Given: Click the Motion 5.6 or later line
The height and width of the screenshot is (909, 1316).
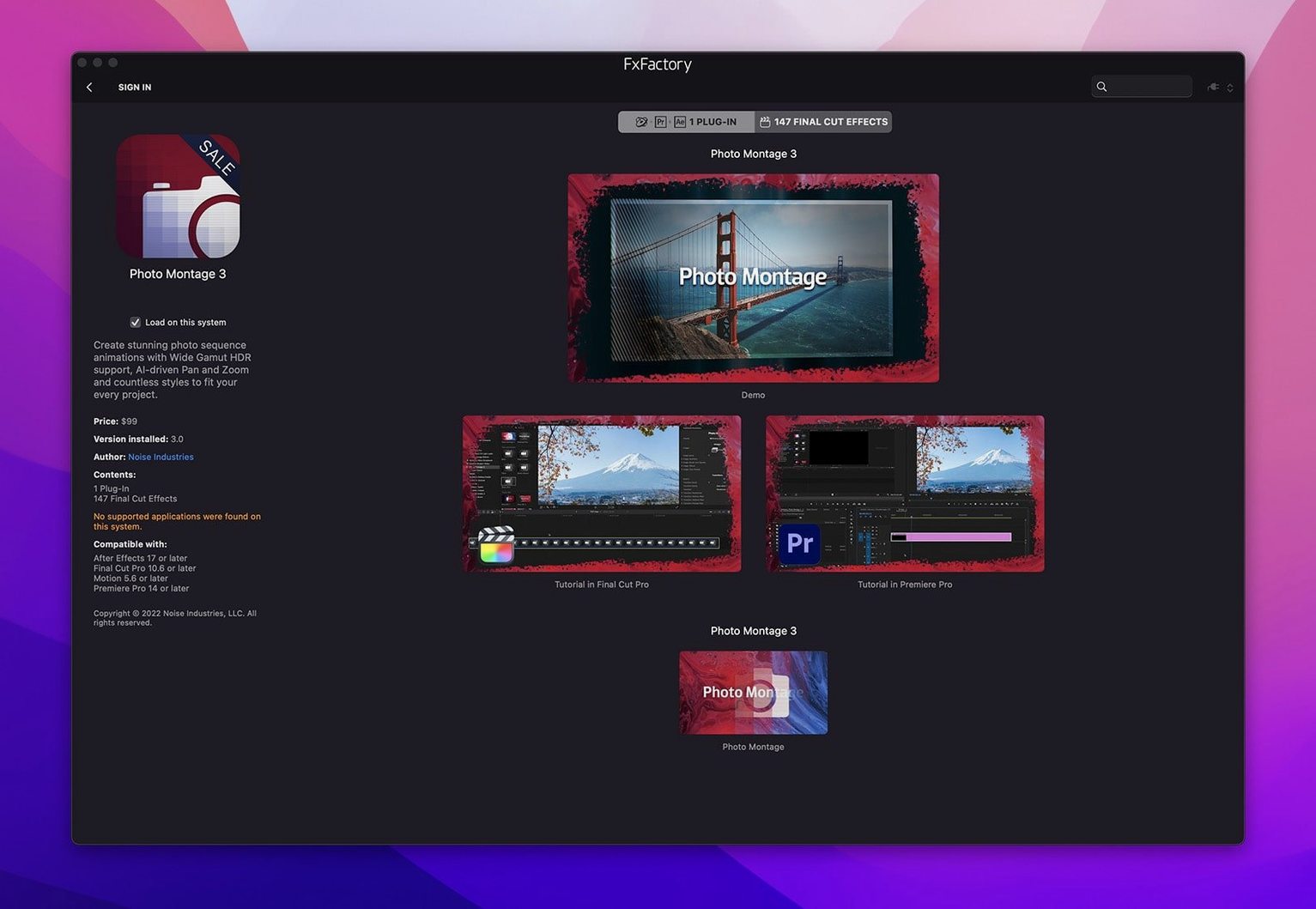Looking at the screenshot, I should click(x=130, y=579).
